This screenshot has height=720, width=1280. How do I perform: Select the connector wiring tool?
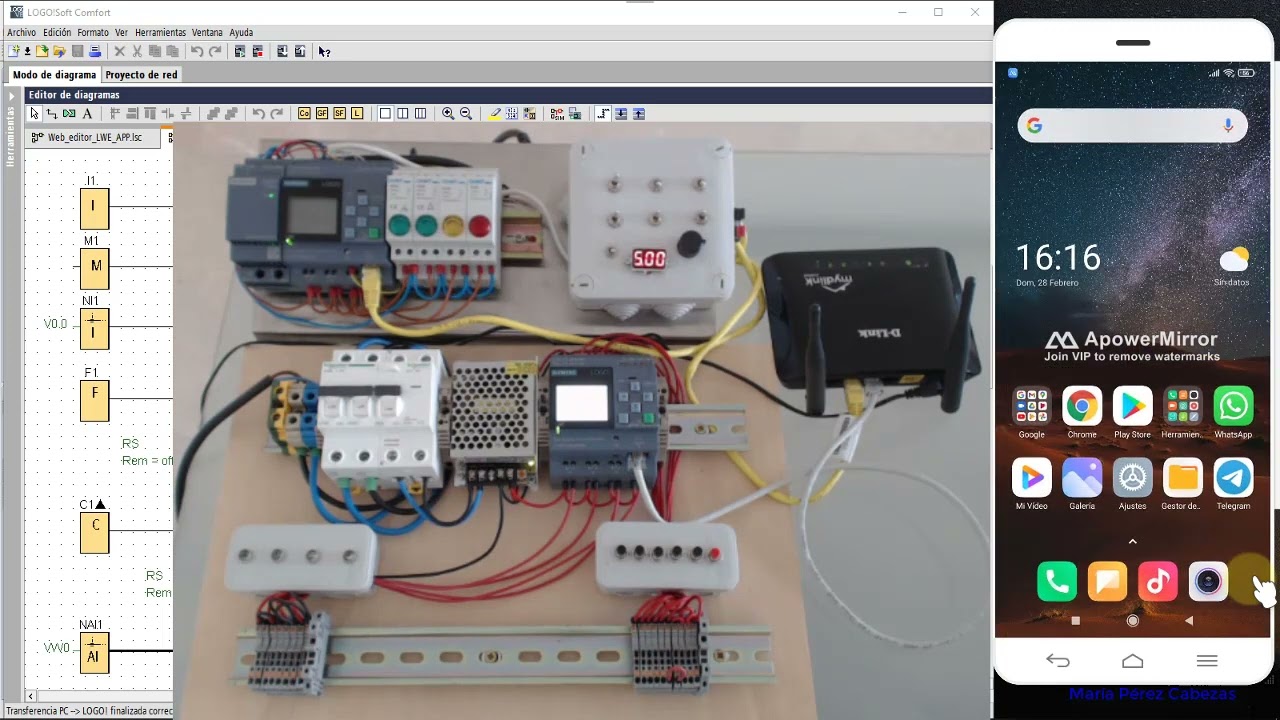tap(51, 114)
